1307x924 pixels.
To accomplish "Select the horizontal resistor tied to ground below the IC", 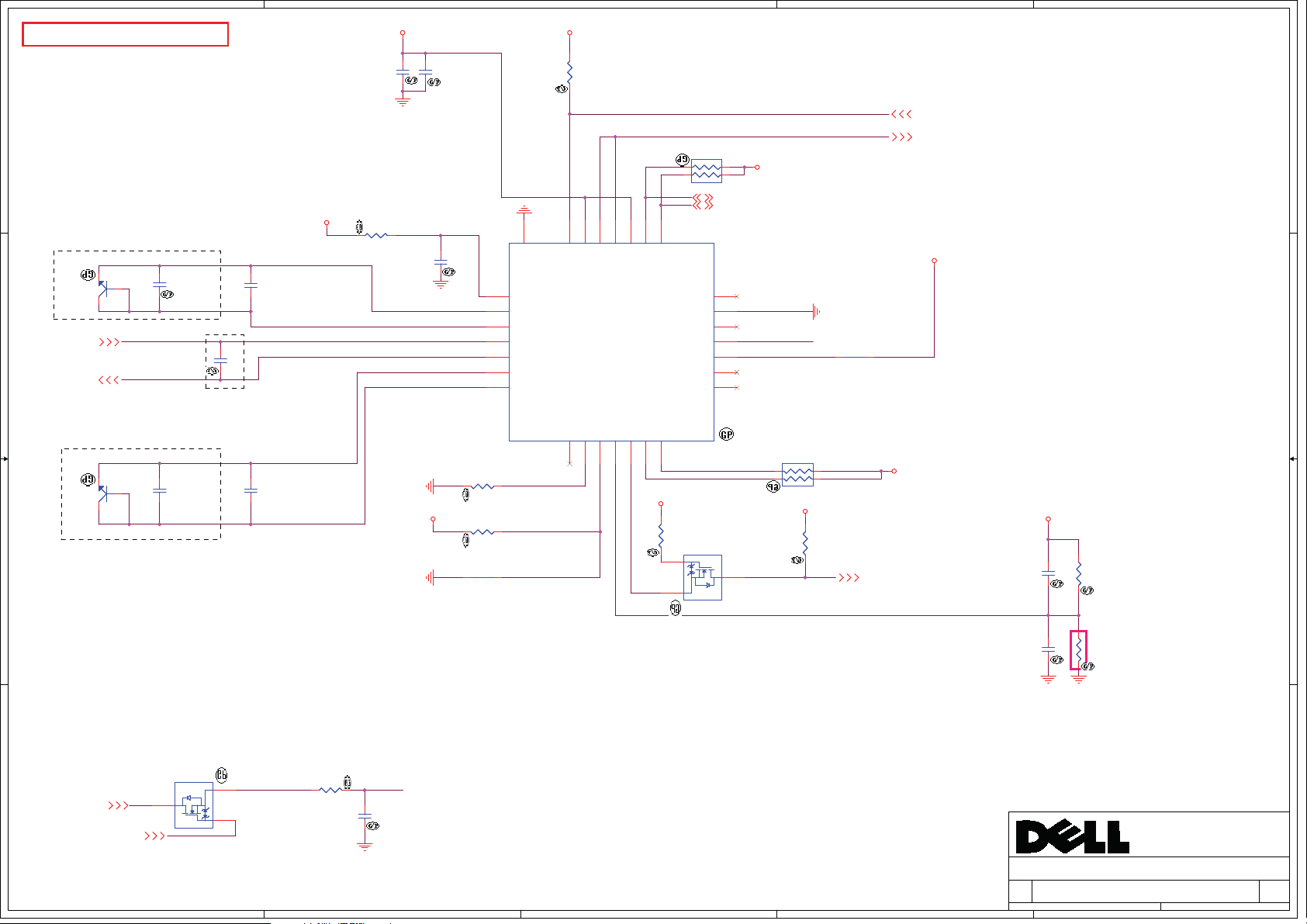I will click(x=482, y=486).
